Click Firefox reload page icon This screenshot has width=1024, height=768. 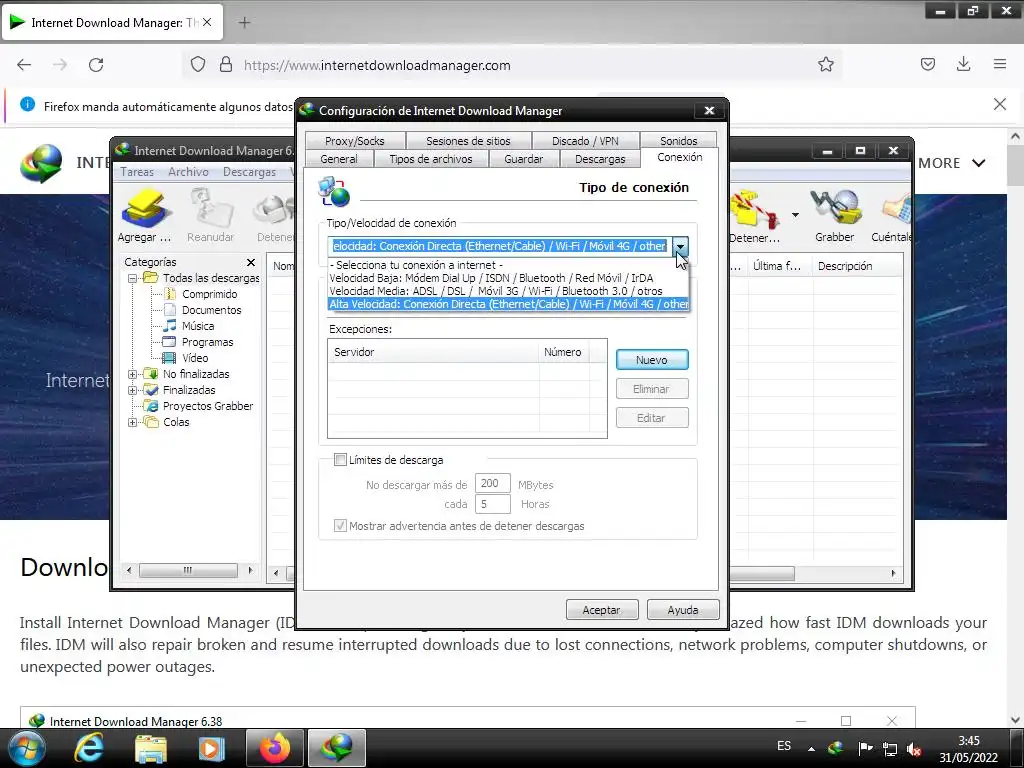tap(96, 65)
